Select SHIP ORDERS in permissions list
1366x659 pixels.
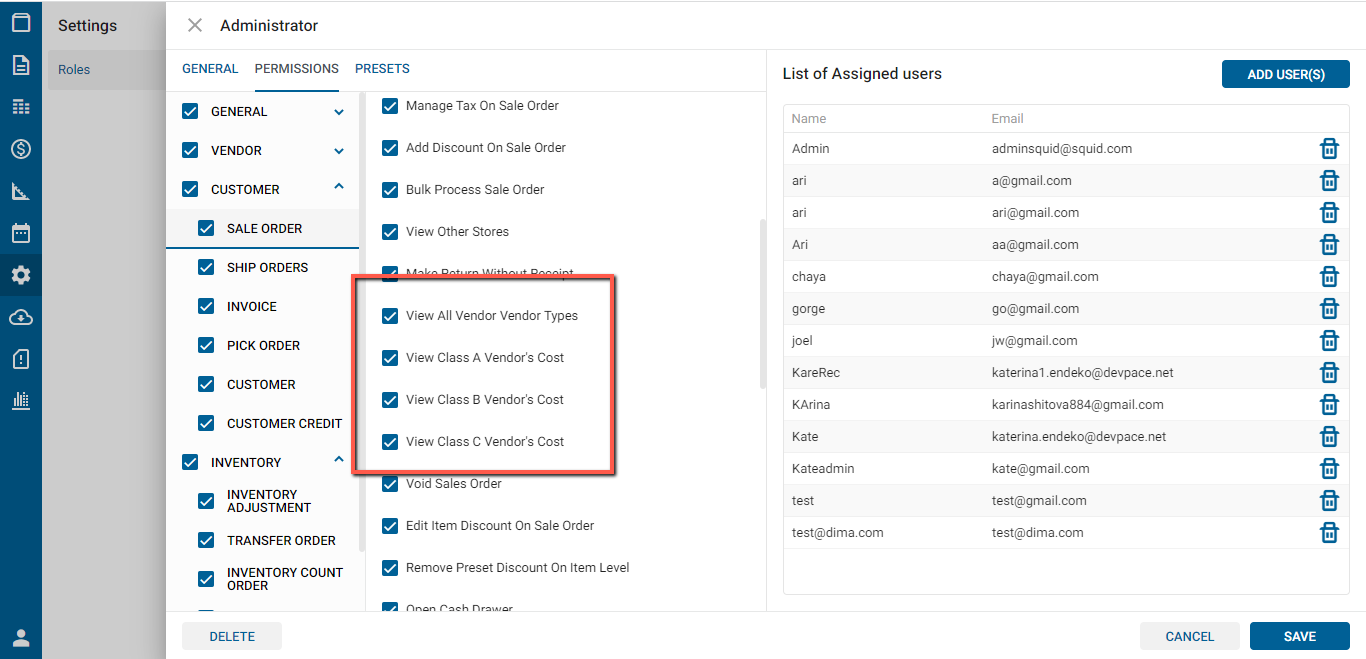click(x=267, y=268)
